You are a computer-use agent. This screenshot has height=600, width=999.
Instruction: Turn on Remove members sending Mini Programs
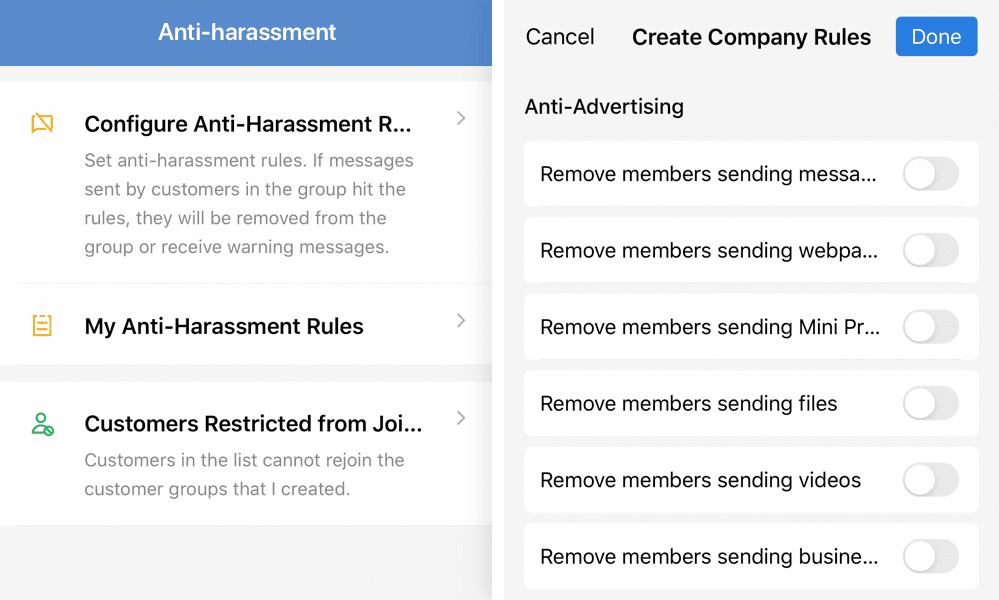(931, 327)
